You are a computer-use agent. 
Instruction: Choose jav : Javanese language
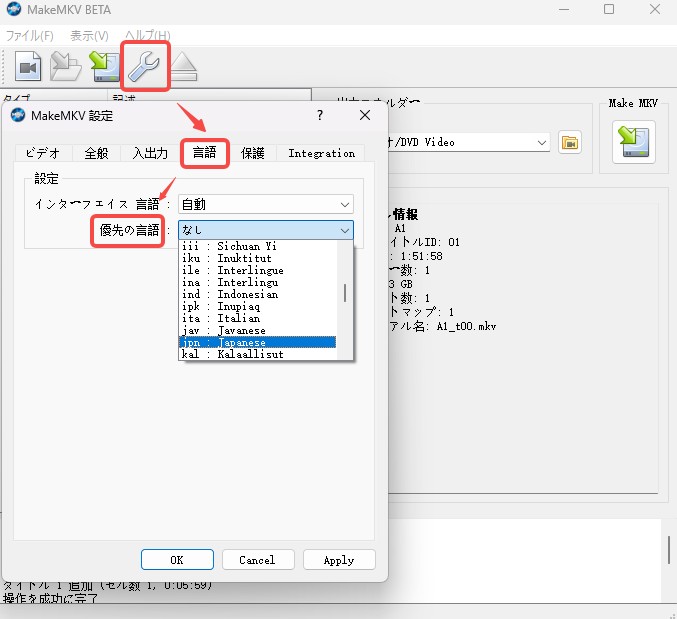click(x=257, y=331)
